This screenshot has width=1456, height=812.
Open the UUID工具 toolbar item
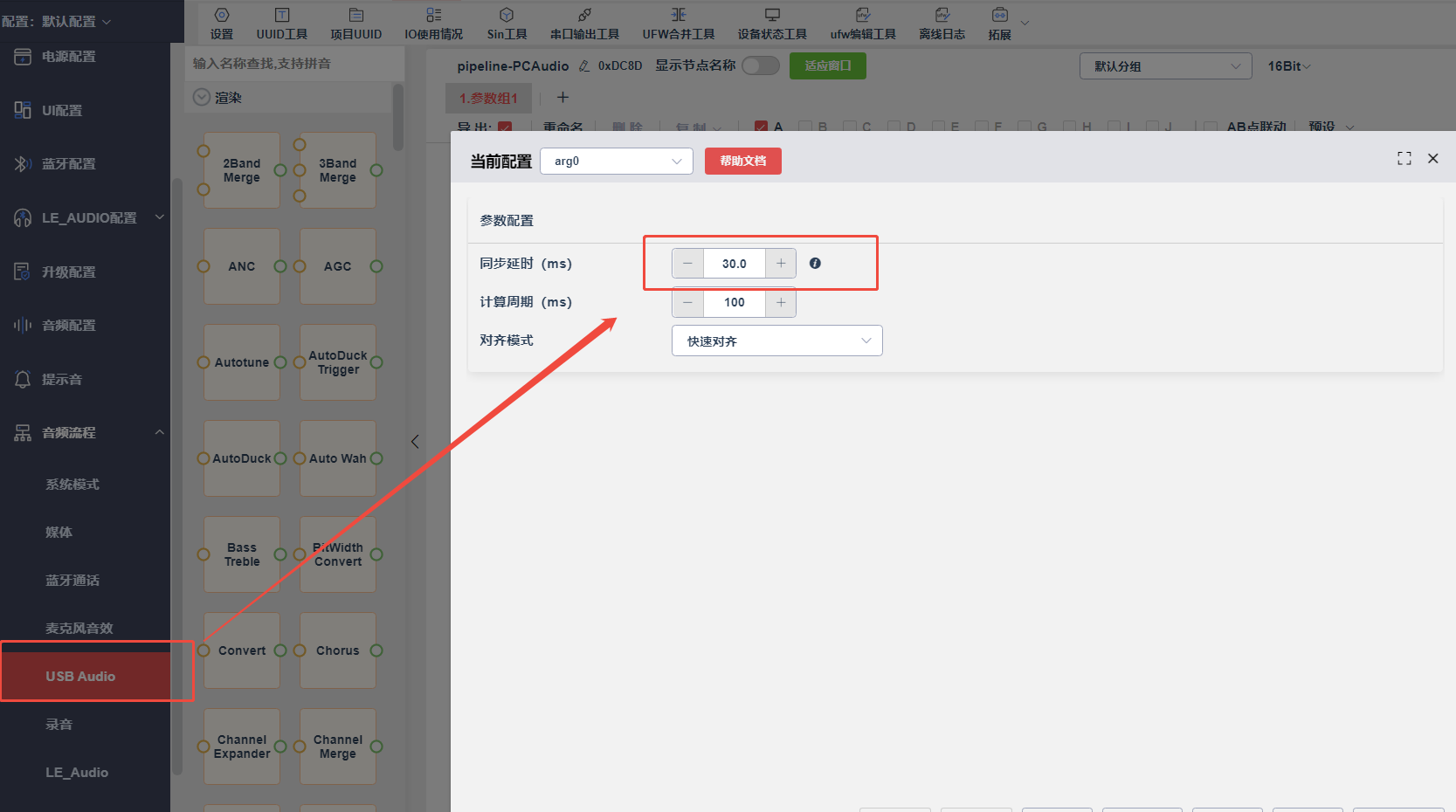tap(281, 24)
